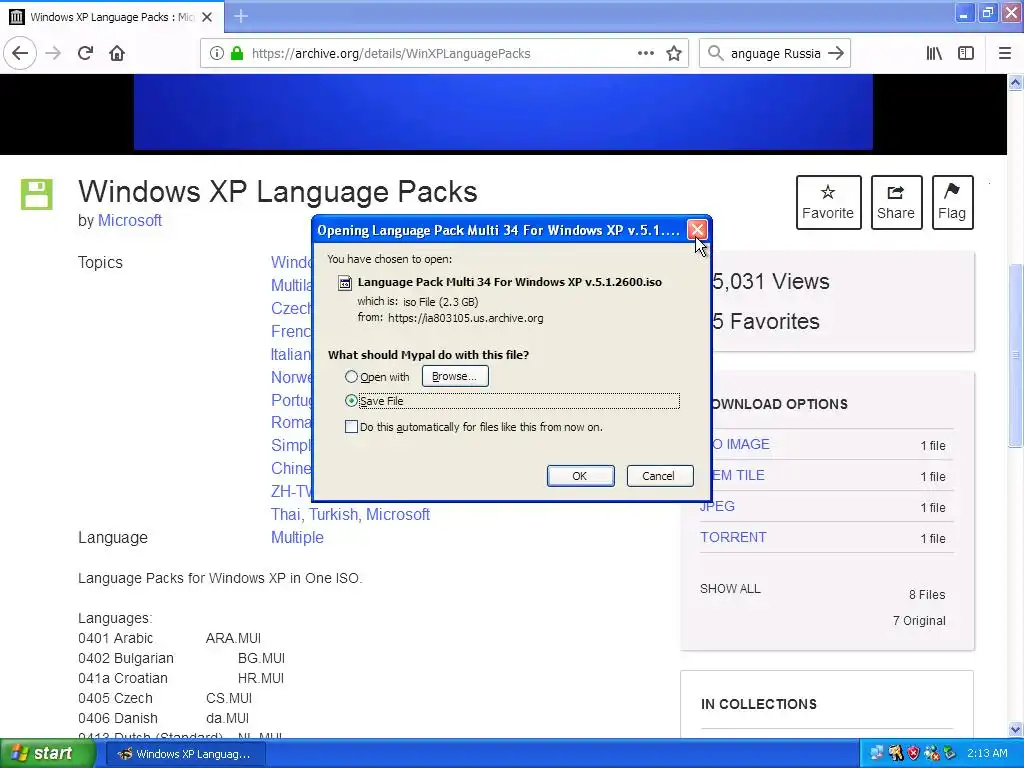Close the Windows XP Language Packs tab
Screen dimensions: 1024x768
[x=207, y=17]
